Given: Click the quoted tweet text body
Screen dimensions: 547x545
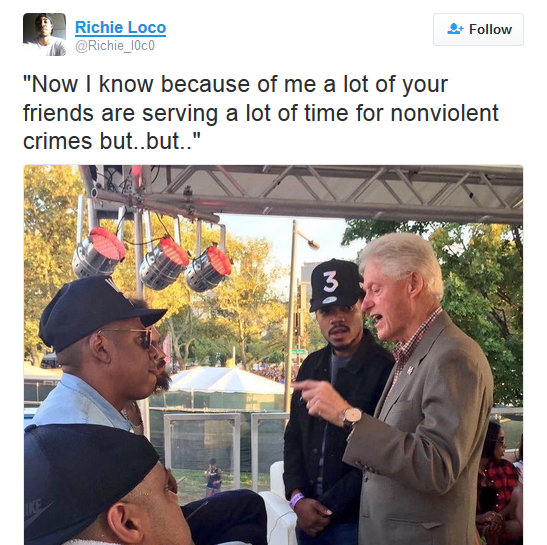Looking at the screenshot, I should [261, 112].
